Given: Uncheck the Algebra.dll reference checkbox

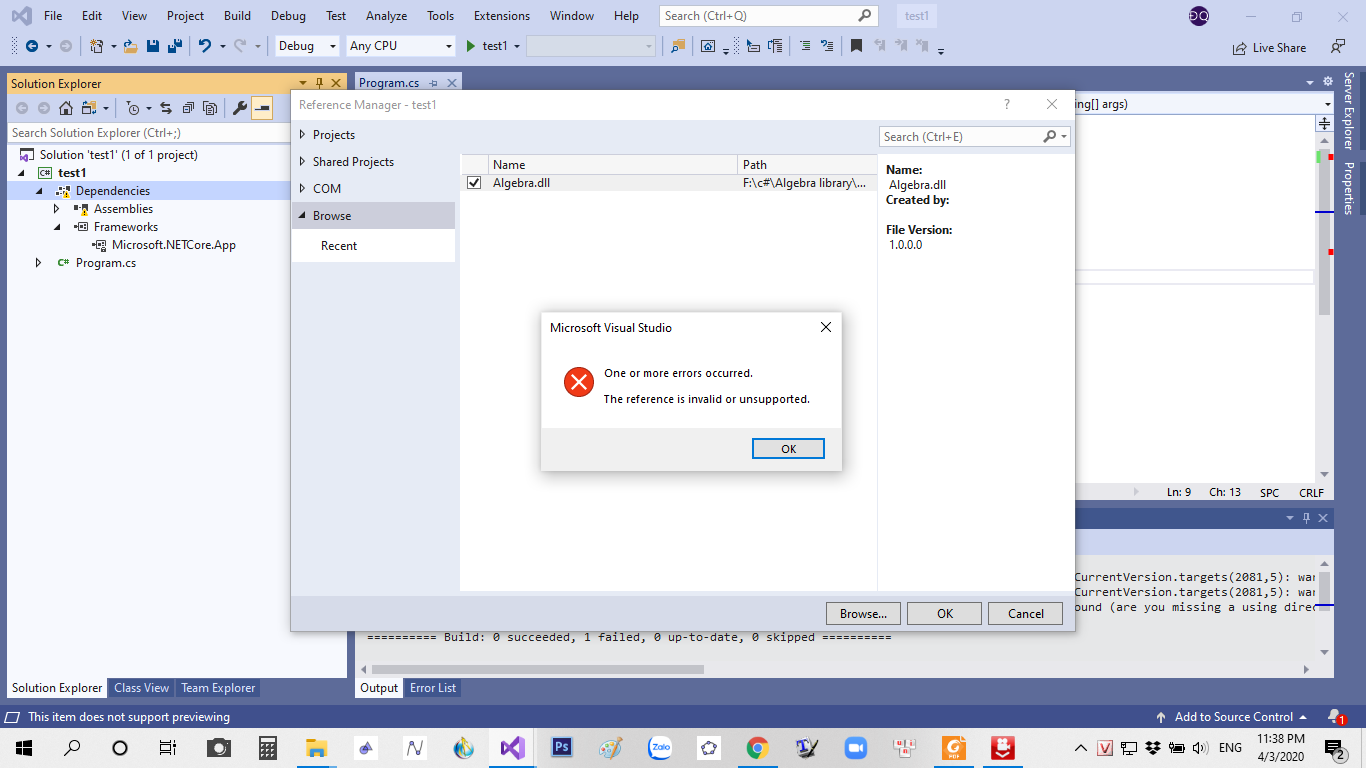Looking at the screenshot, I should coord(474,183).
